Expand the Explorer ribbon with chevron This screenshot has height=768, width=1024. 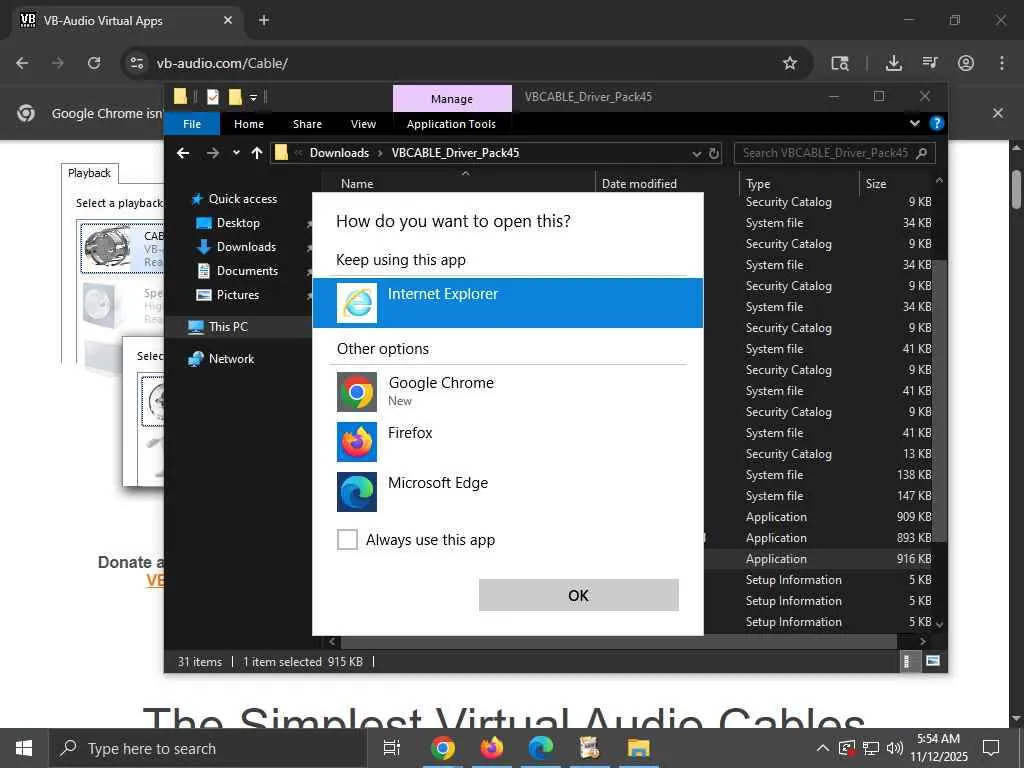[914, 123]
